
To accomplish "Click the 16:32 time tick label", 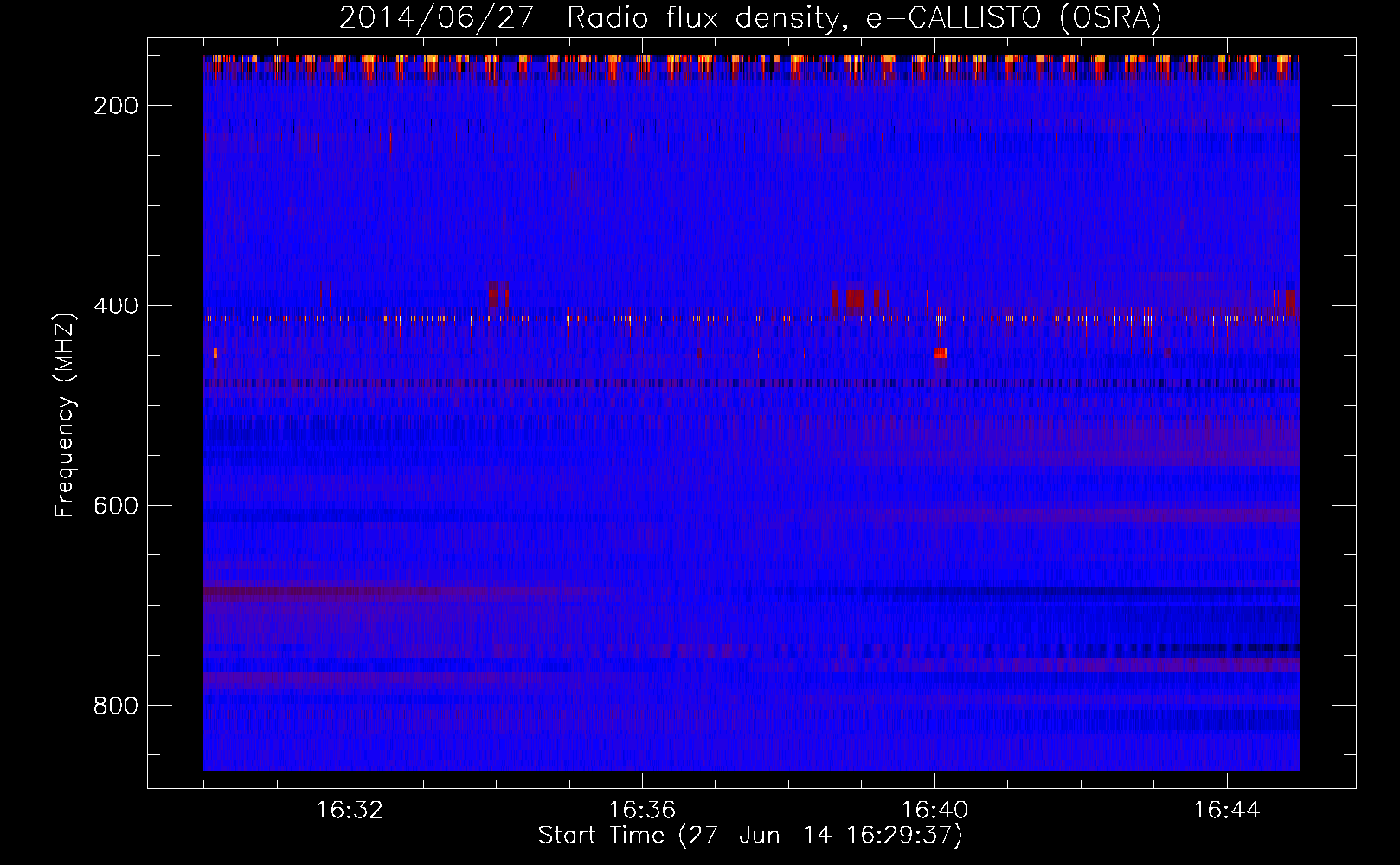I will point(349,811).
